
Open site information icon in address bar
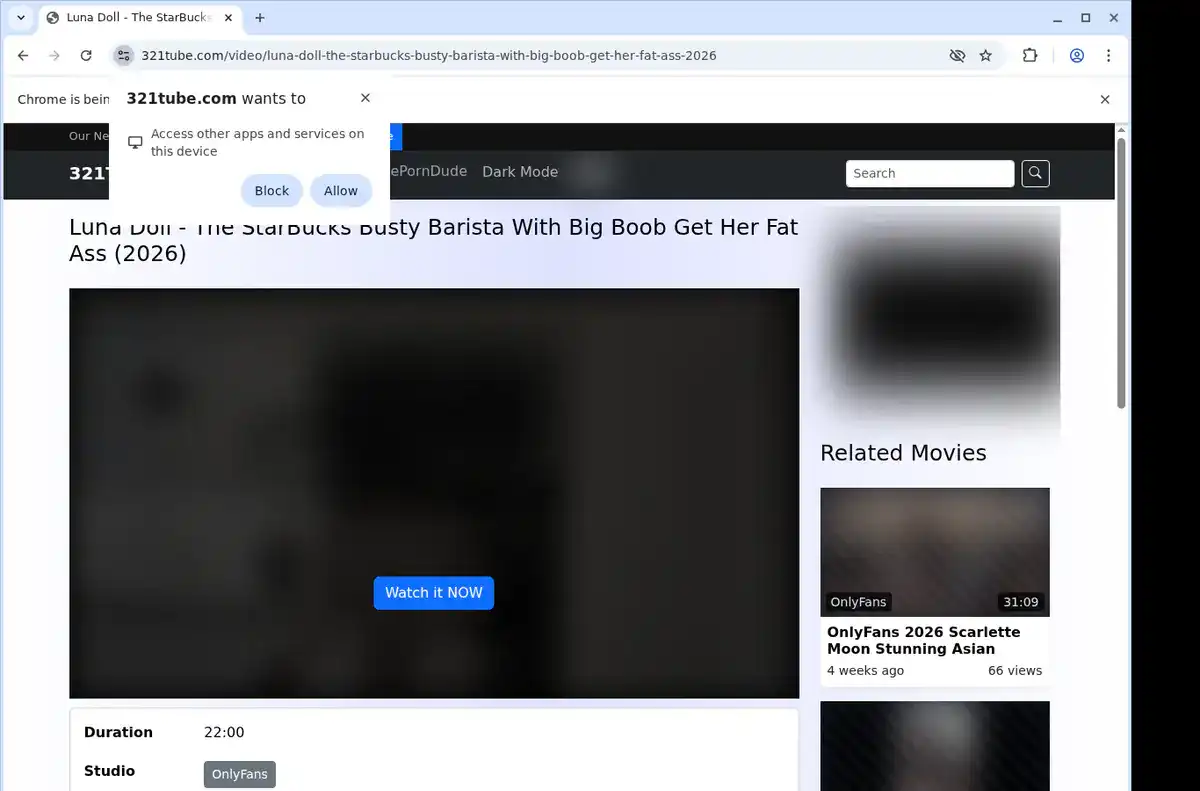point(123,56)
